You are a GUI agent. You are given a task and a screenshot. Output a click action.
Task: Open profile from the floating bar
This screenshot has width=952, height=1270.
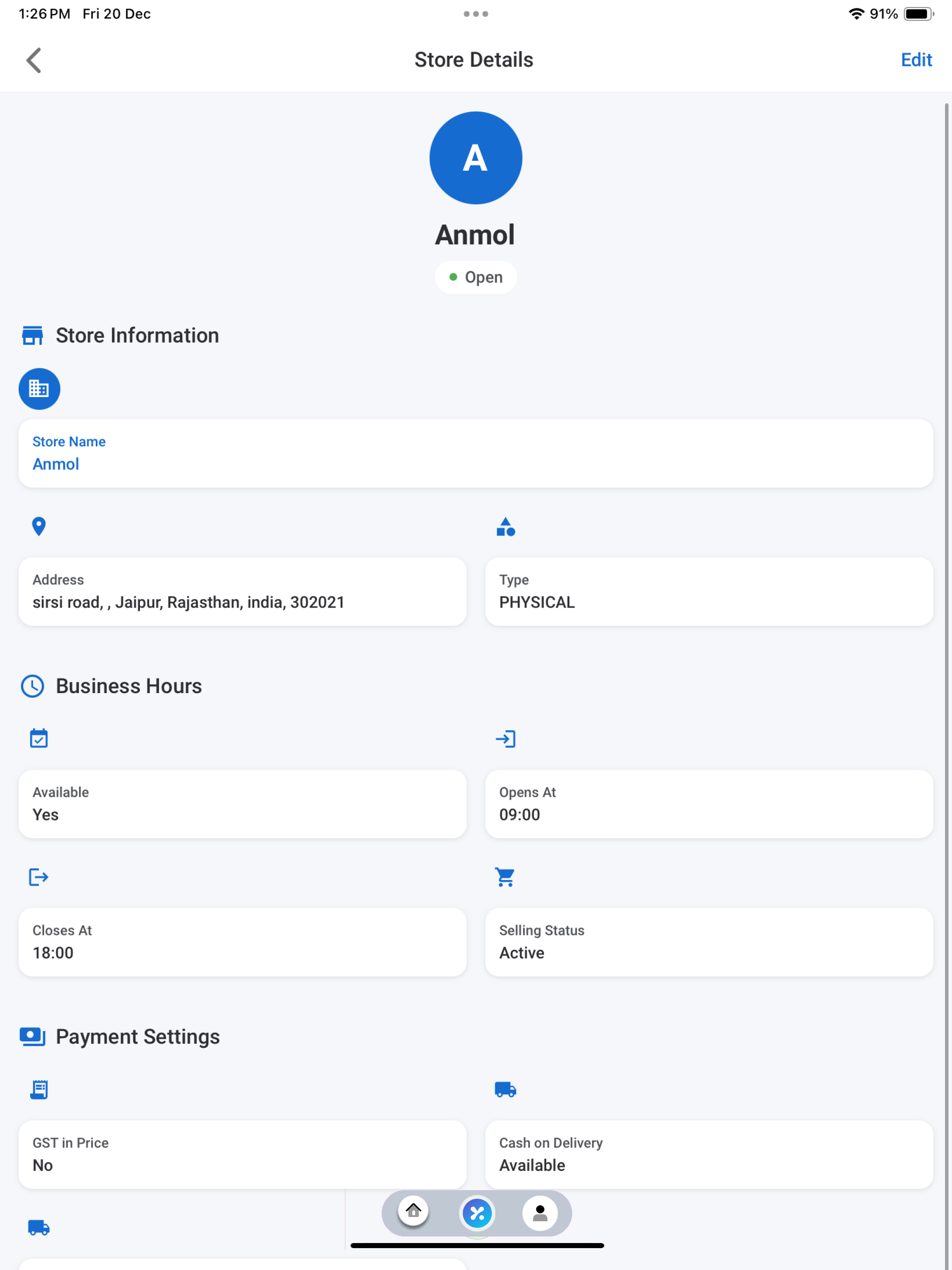click(540, 1212)
